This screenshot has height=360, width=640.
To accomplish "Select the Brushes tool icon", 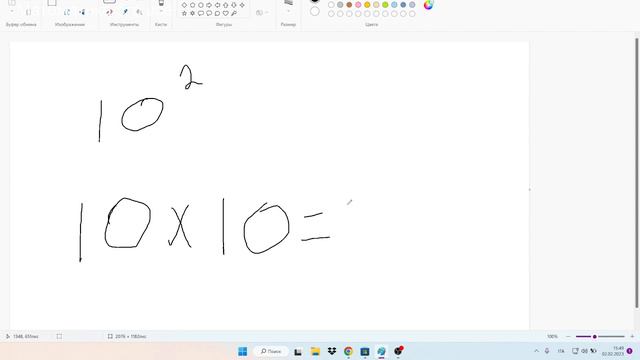I will [x=161, y=3].
